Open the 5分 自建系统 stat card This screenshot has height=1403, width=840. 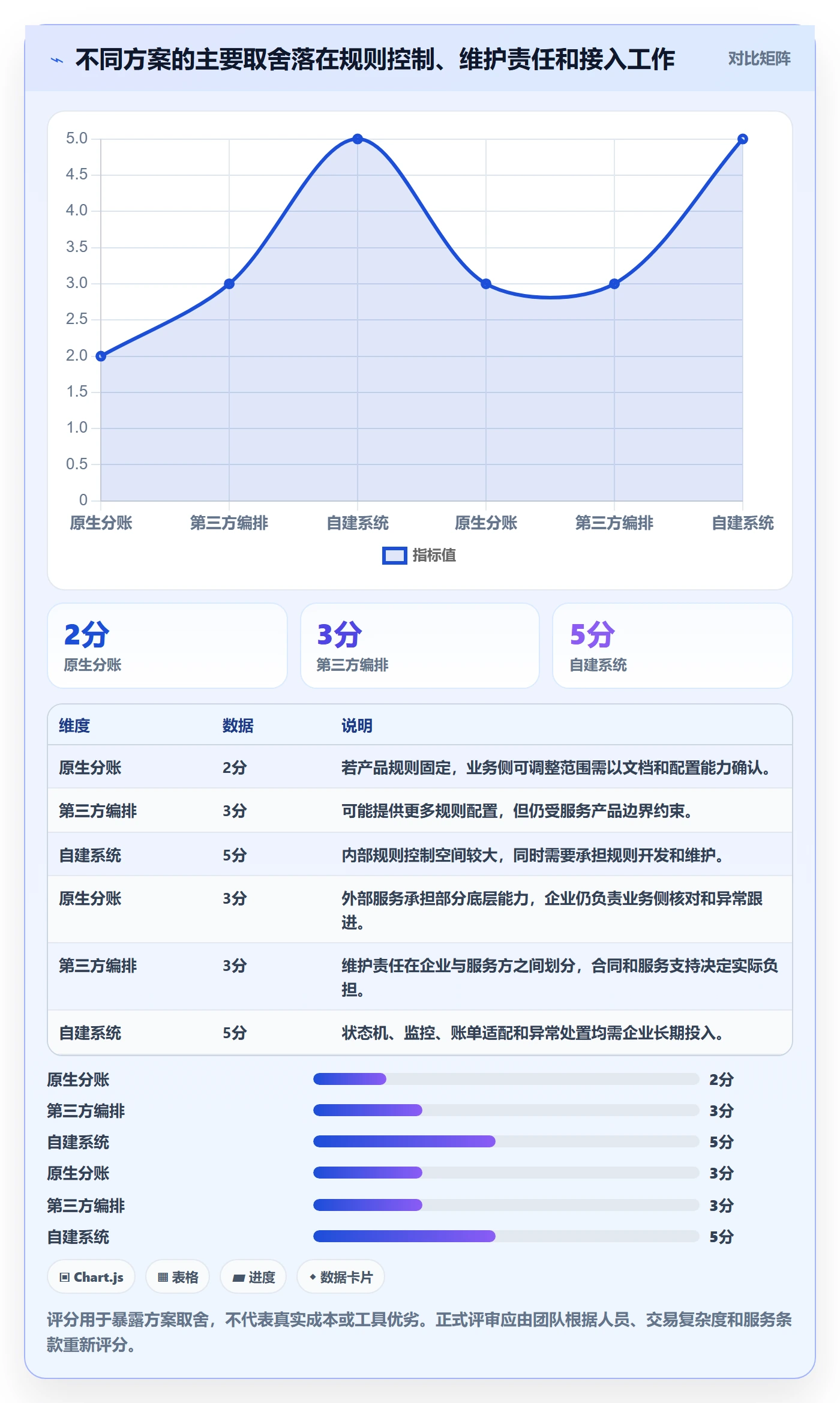(673, 646)
